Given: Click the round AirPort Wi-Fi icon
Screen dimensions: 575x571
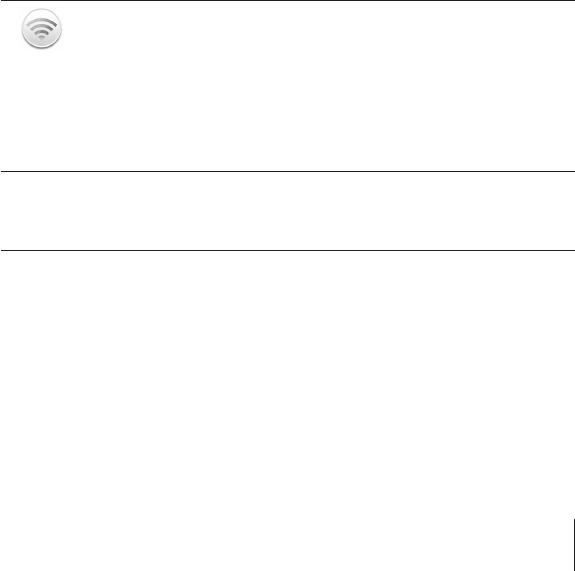Looking at the screenshot, I should coord(41,29).
